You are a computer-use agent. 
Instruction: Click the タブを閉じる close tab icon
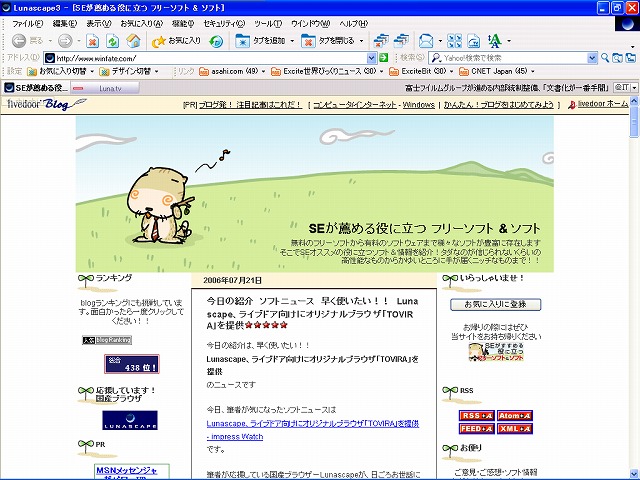point(308,41)
